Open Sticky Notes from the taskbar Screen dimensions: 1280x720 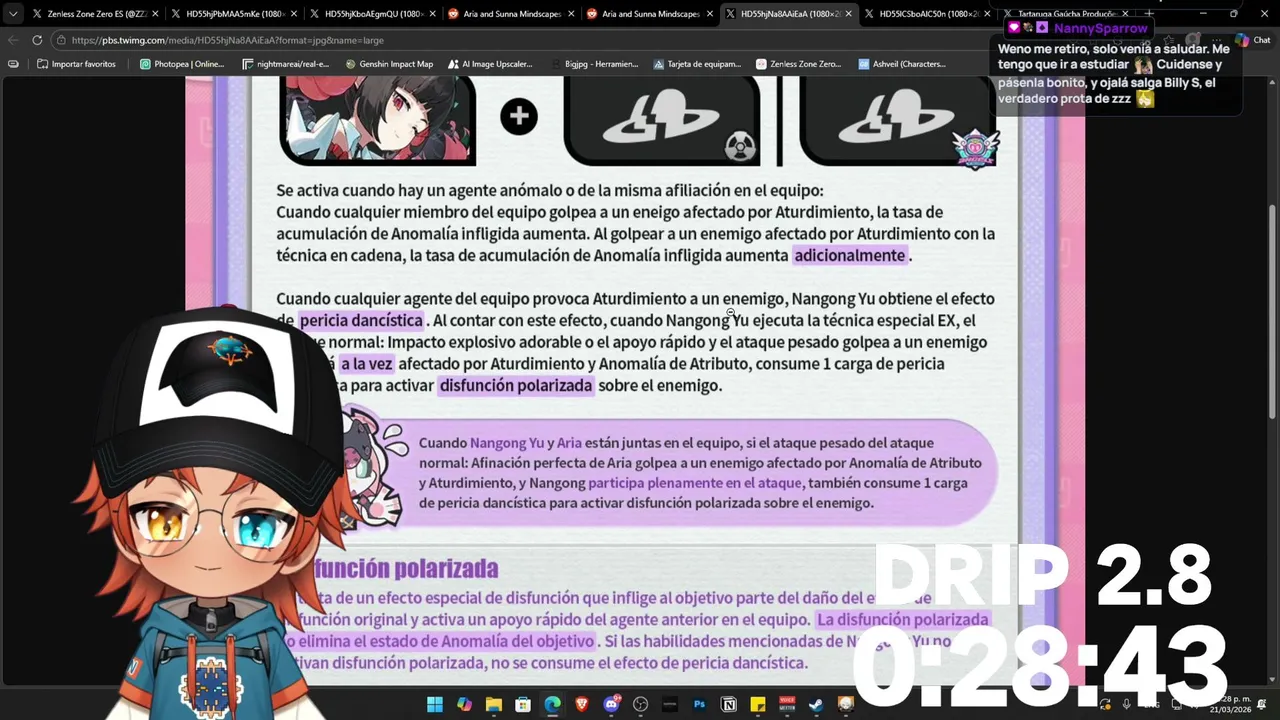(x=758, y=704)
